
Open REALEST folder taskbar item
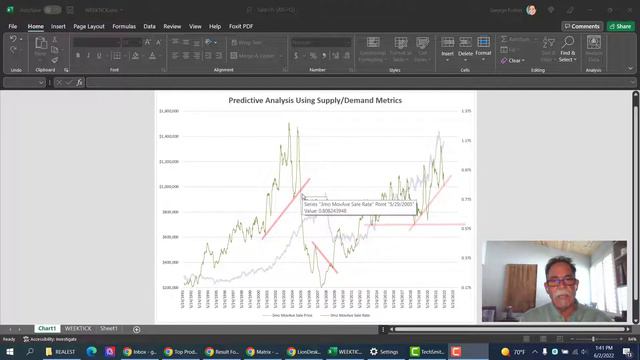[60, 351]
